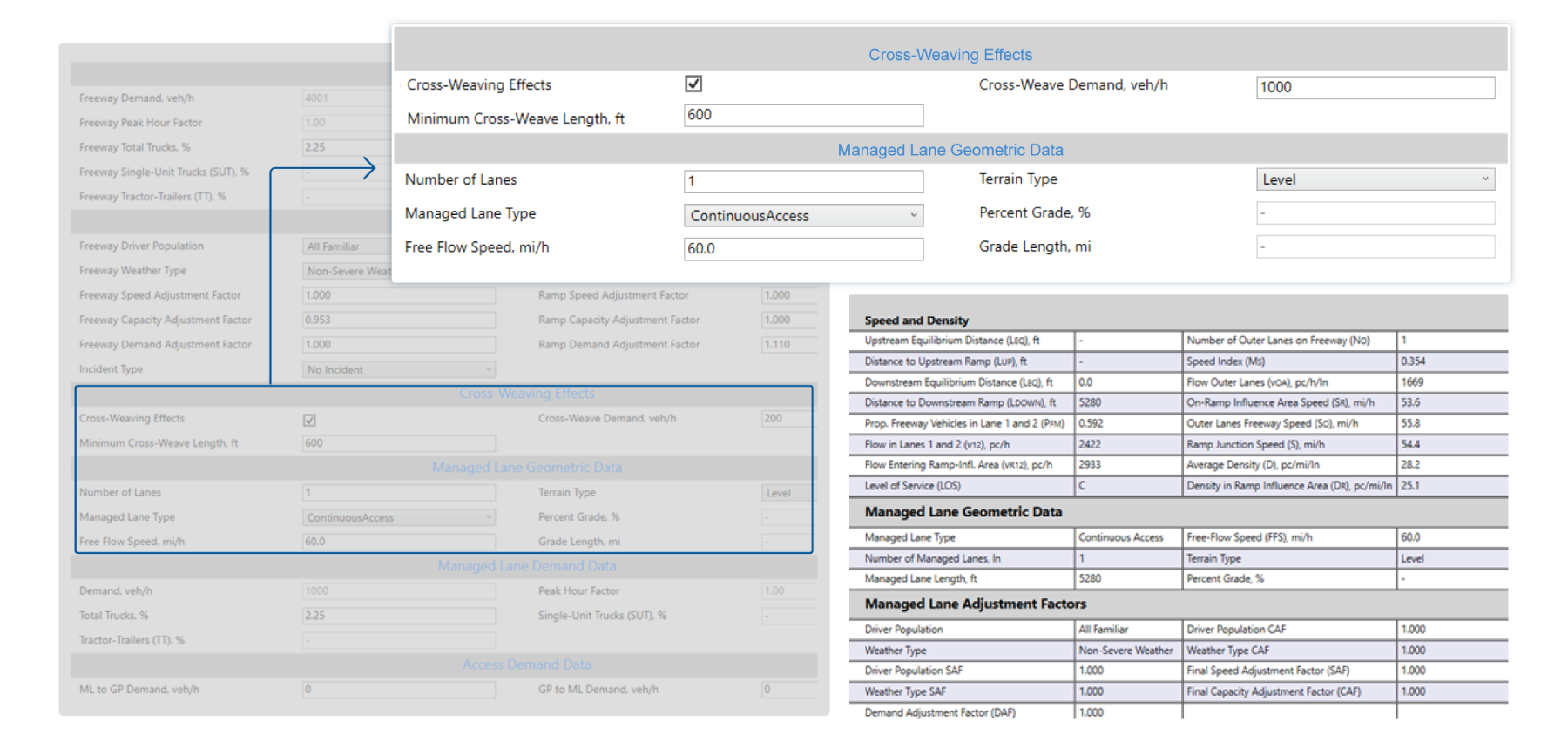Toggle Cross-Weaving Effects checkbox in enlarged callout
Screen dimensions: 1568x735
click(x=693, y=84)
